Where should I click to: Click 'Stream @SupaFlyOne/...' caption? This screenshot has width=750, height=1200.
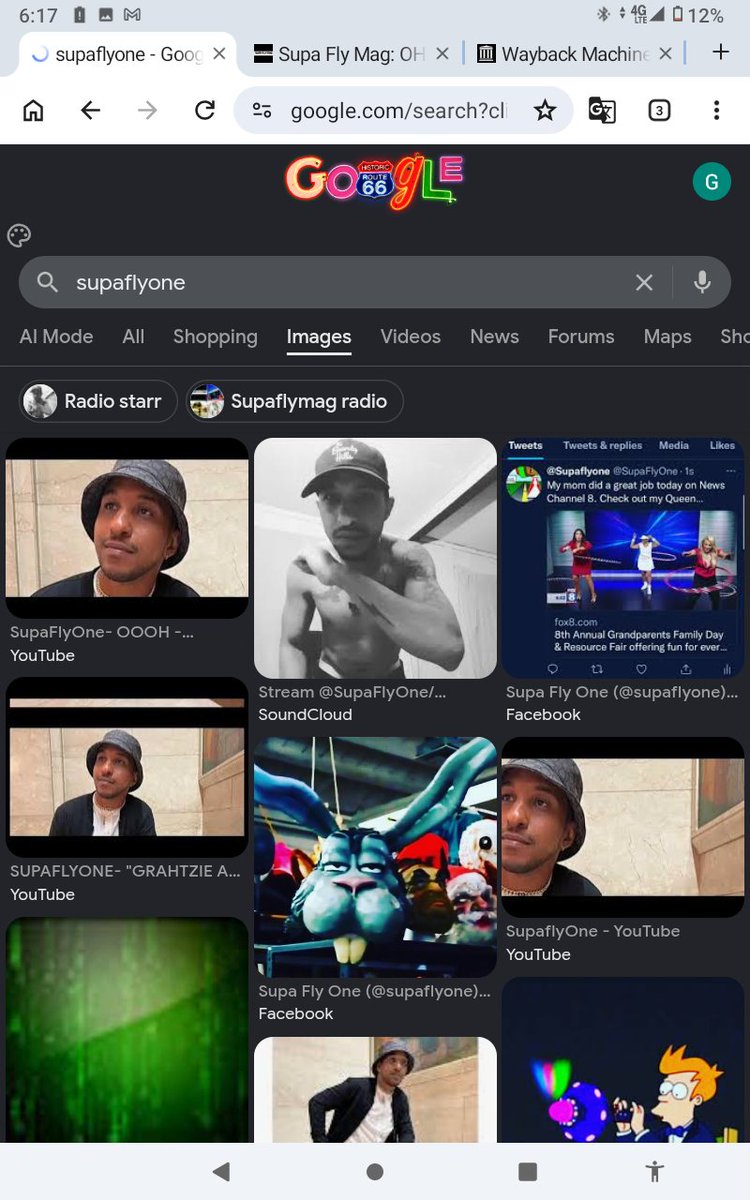pos(352,692)
